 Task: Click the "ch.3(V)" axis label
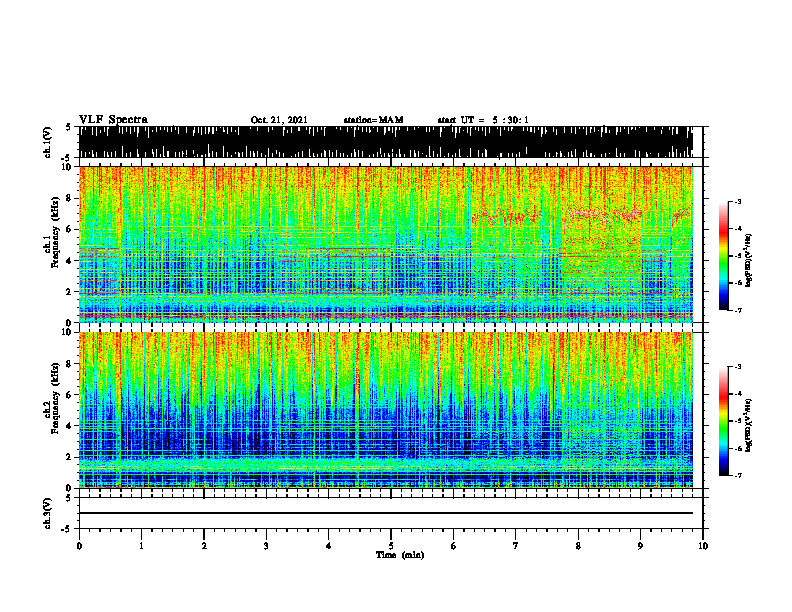coord(48,513)
